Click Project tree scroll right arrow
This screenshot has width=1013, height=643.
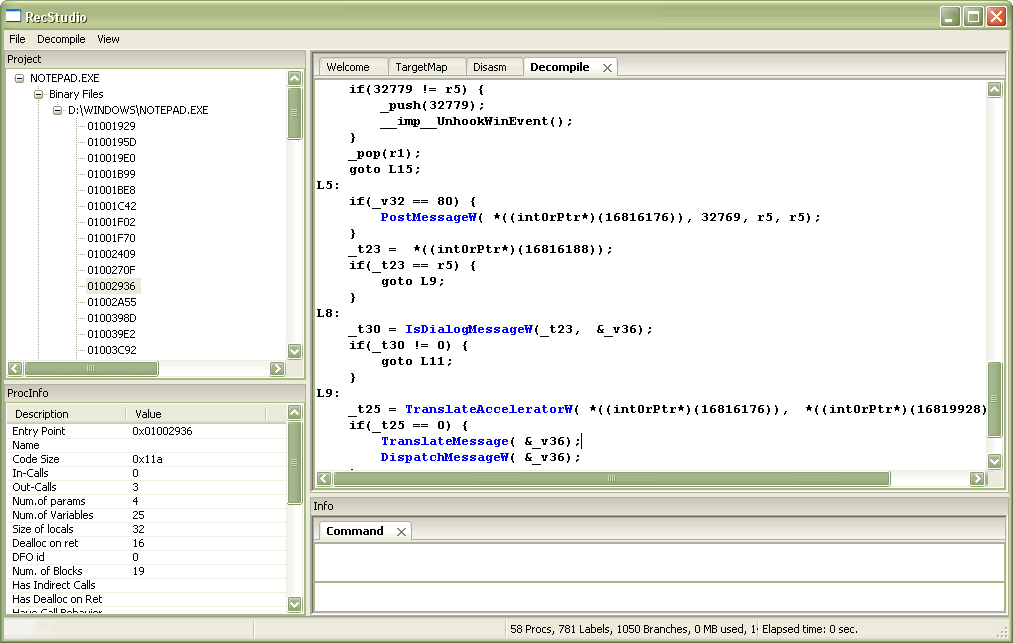277,369
